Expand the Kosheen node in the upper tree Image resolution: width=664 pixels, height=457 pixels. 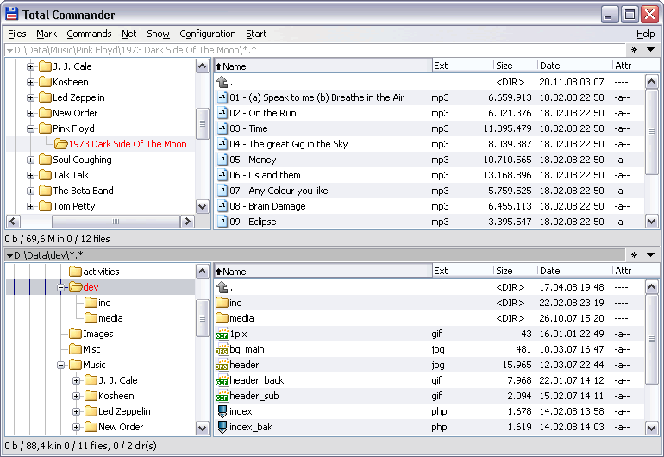30,82
